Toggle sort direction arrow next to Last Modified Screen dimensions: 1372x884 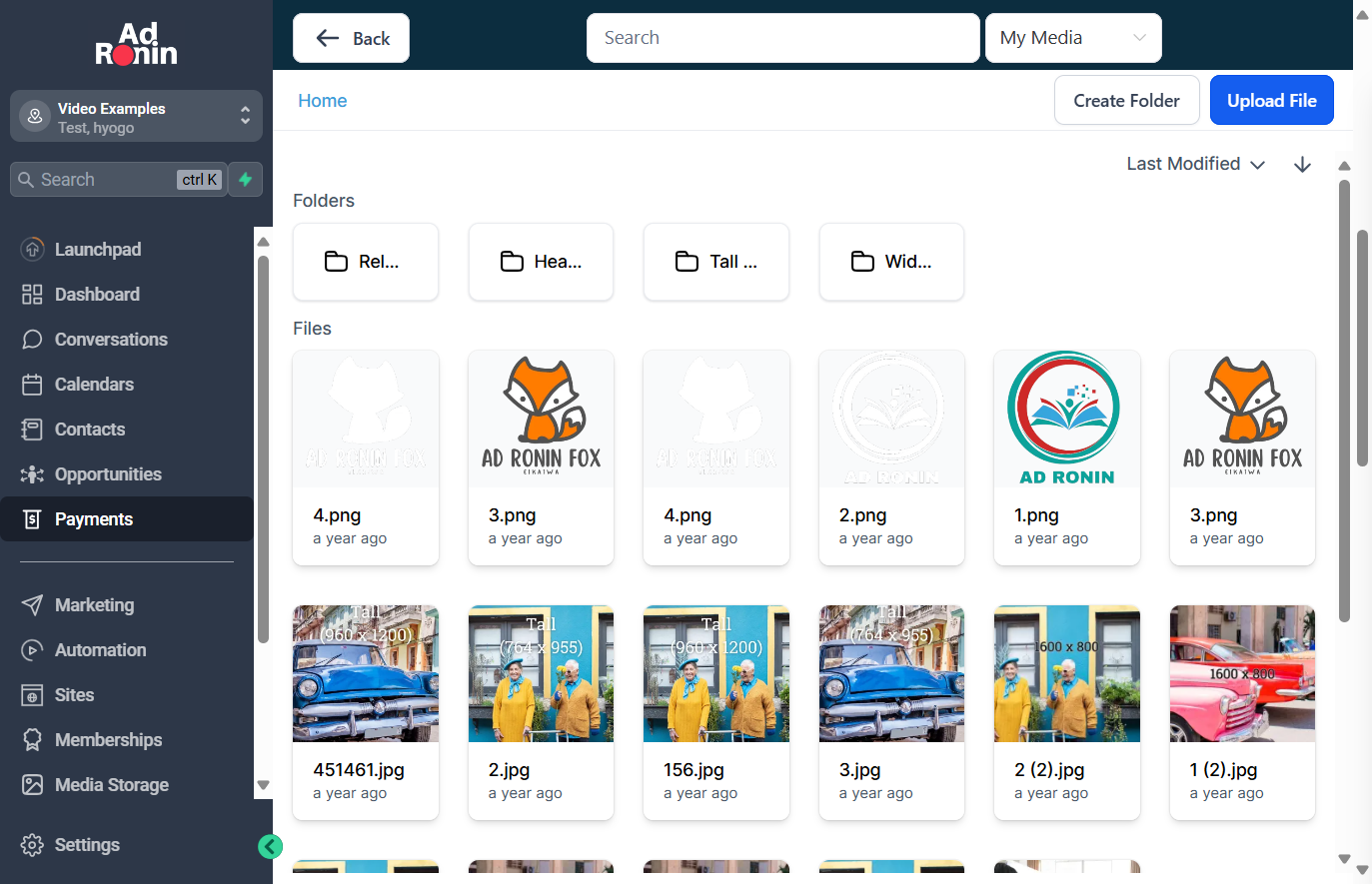[1302, 164]
